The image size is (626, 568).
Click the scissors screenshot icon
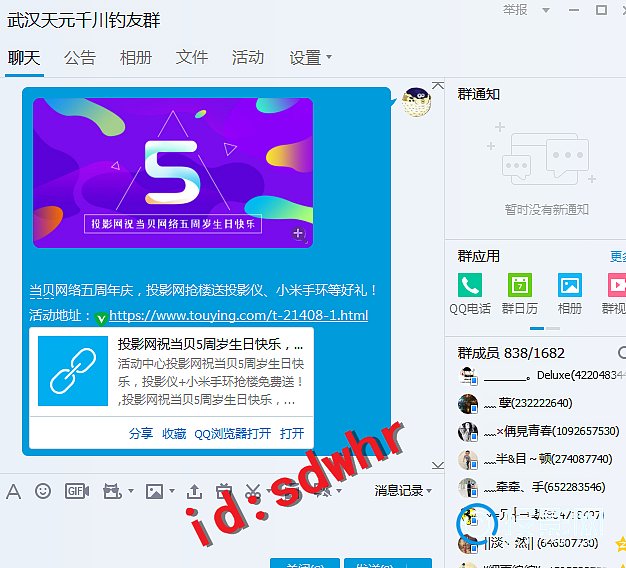click(253, 491)
